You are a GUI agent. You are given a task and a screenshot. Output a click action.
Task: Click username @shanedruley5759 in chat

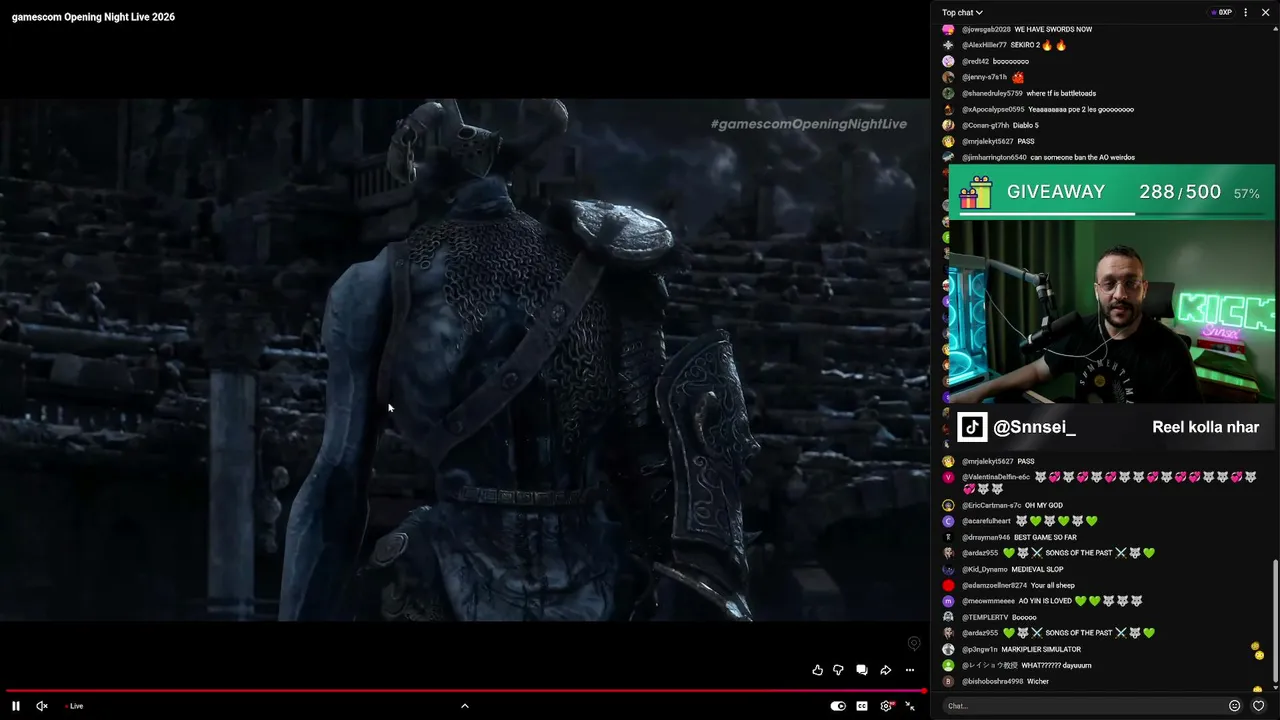[992, 93]
